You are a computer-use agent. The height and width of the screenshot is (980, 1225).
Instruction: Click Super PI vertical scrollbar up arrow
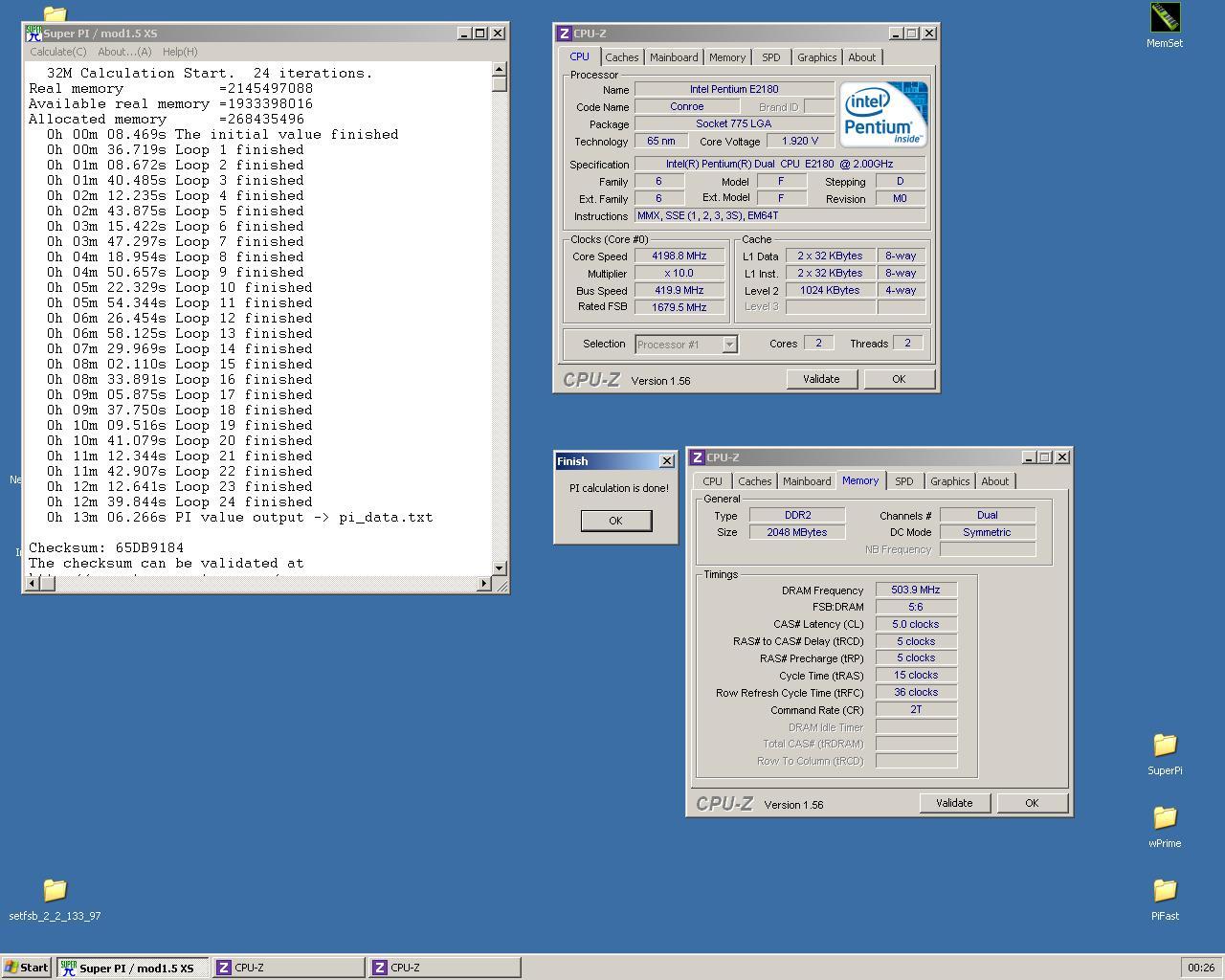(x=500, y=69)
